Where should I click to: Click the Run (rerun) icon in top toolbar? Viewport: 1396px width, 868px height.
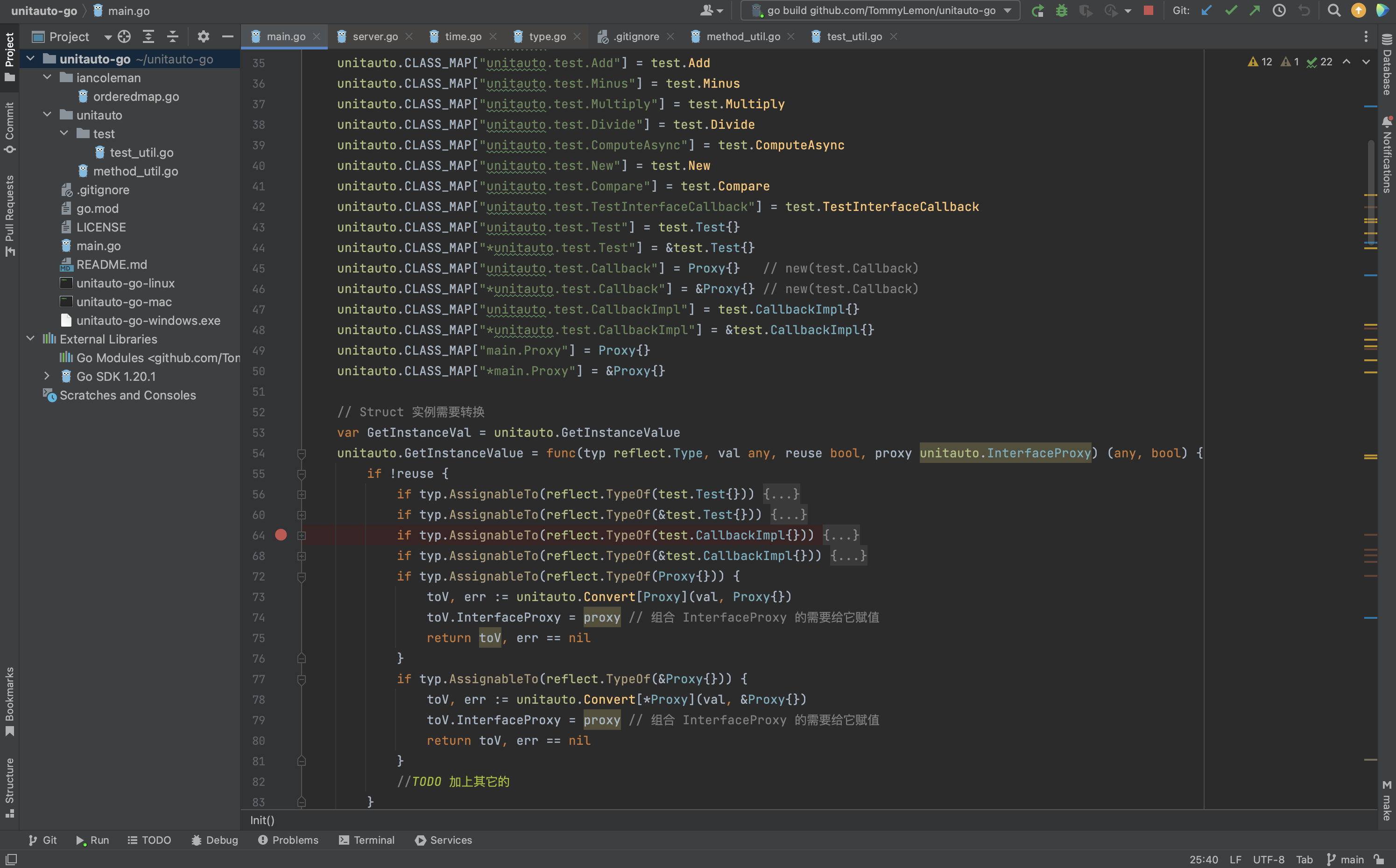tap(1037, 10)
